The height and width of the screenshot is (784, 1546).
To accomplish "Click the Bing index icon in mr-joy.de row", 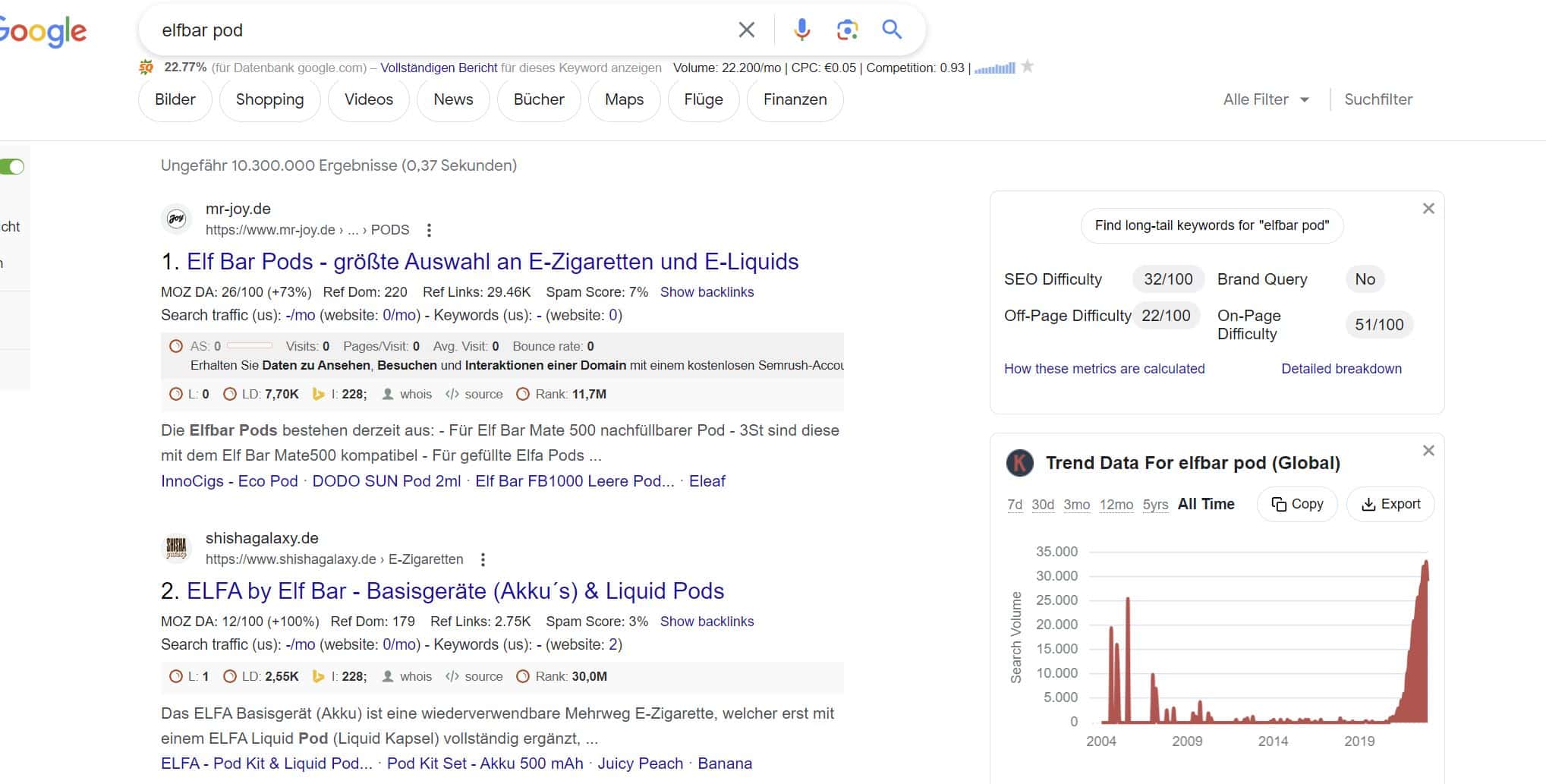I will tap(319, 394).
